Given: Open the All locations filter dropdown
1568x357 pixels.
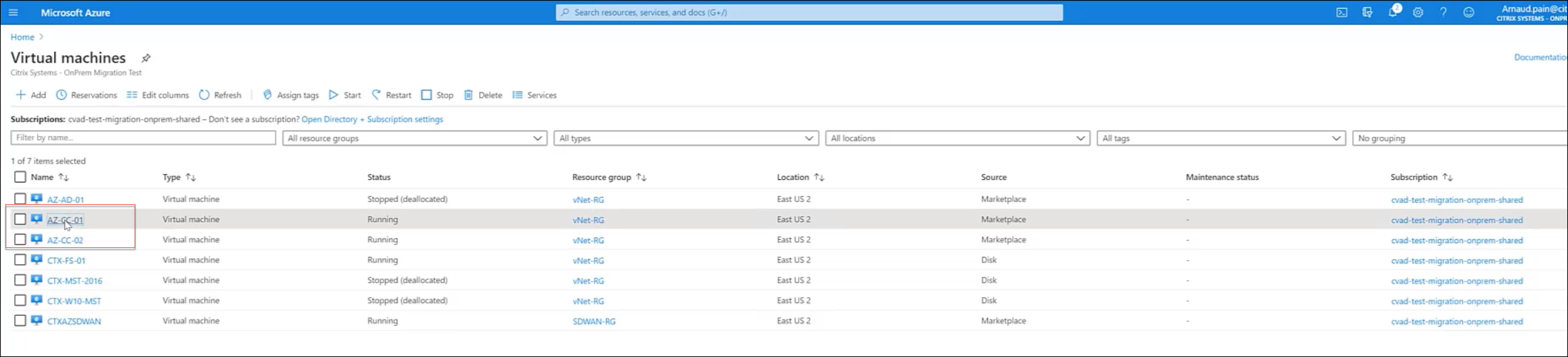Looking at the screenshot, I should (x=957, y=138).
